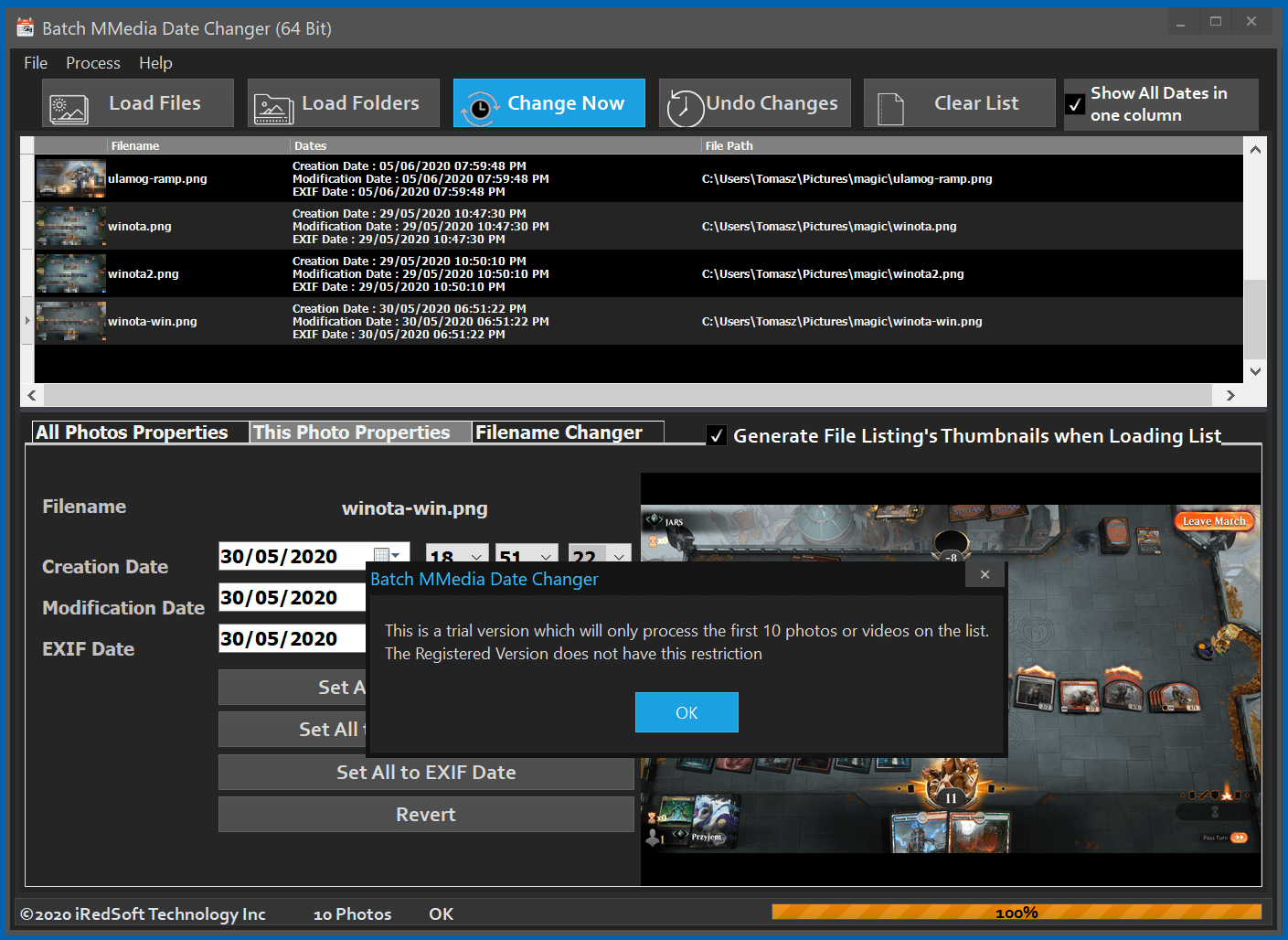Click the Load Files button label
This screenshot has width=1288, height=940.
click(x=154, y=103)
